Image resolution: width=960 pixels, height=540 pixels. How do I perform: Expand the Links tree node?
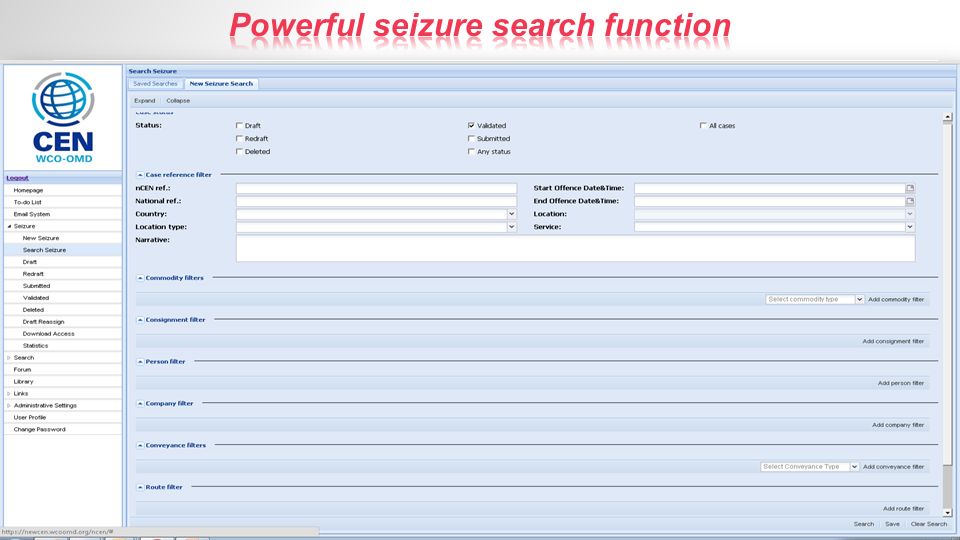click(x=9, y=394)
